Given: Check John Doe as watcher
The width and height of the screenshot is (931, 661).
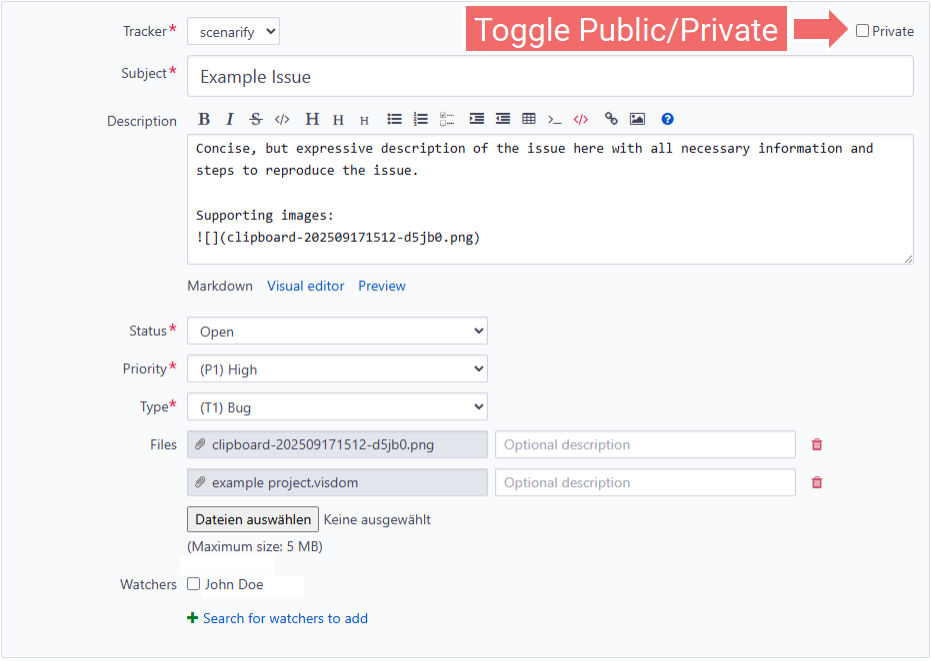Looking at the screenshot, I should coord(194,584).
